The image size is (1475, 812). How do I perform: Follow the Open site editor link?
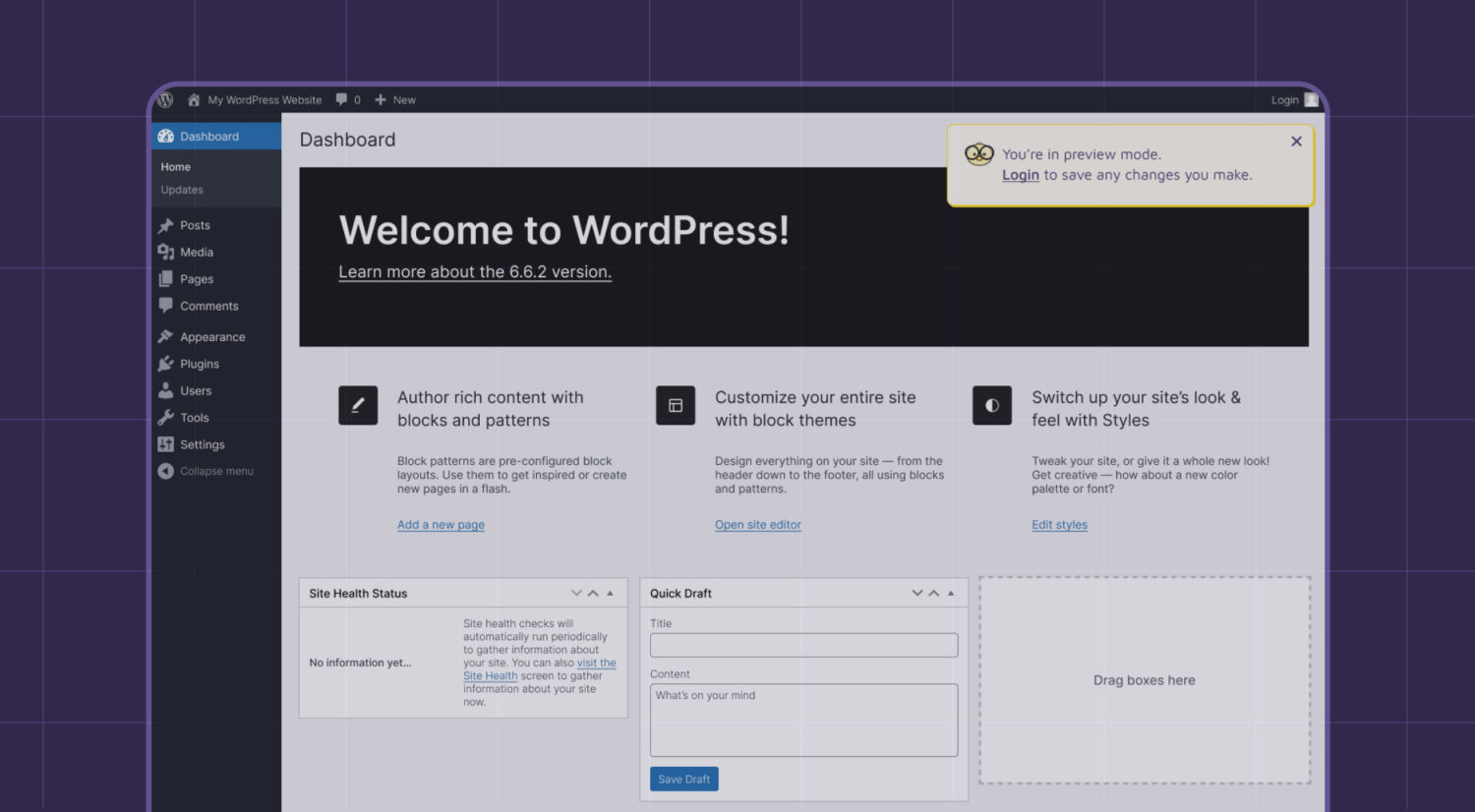[757, 525]
